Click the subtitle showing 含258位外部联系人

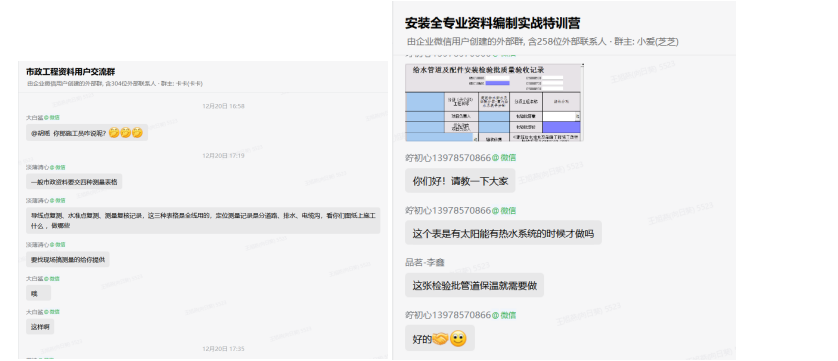(542, 42)
